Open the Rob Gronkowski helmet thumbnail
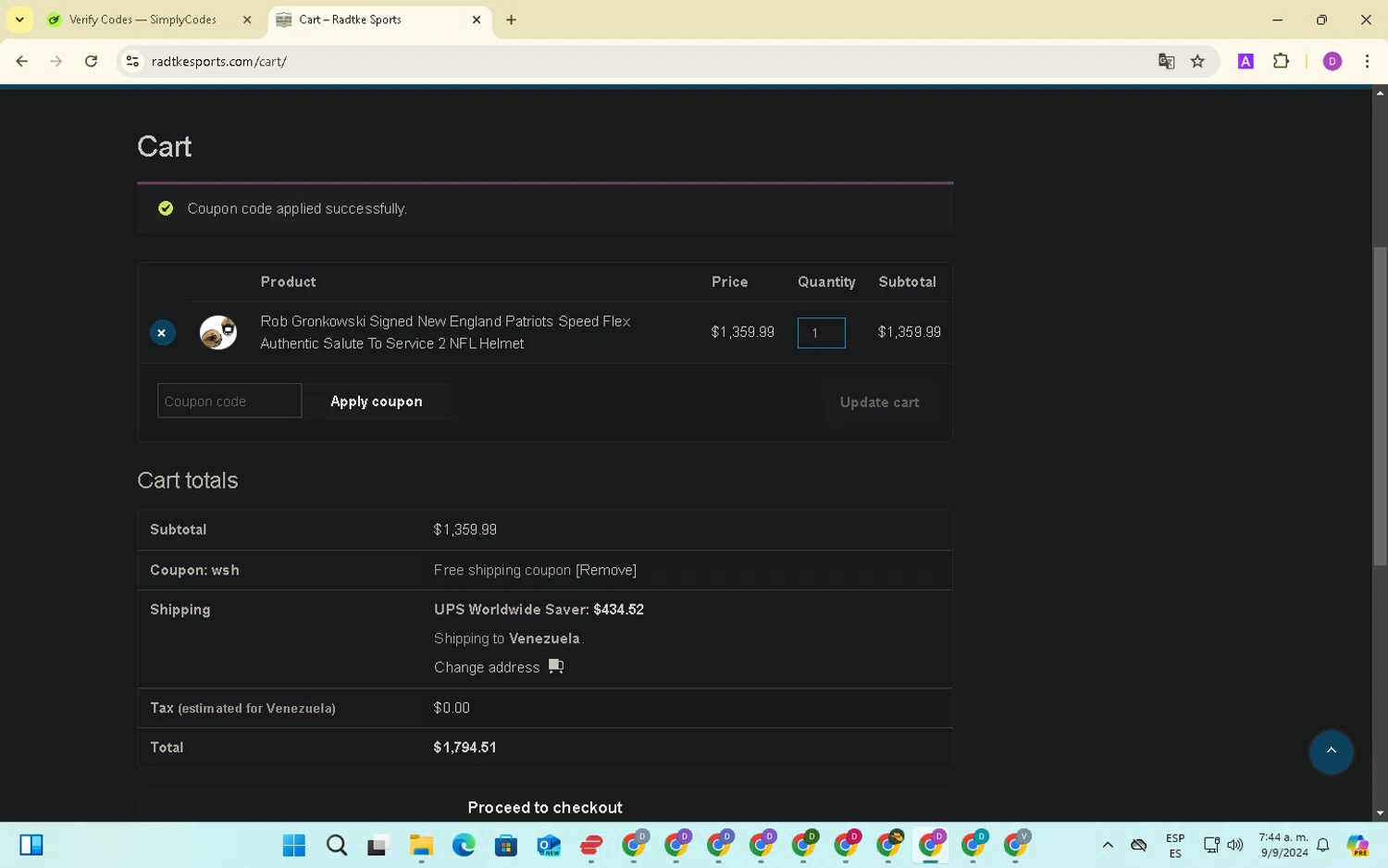The height and width of the screenshot is (868, 1388). click(x=218, y=332)
